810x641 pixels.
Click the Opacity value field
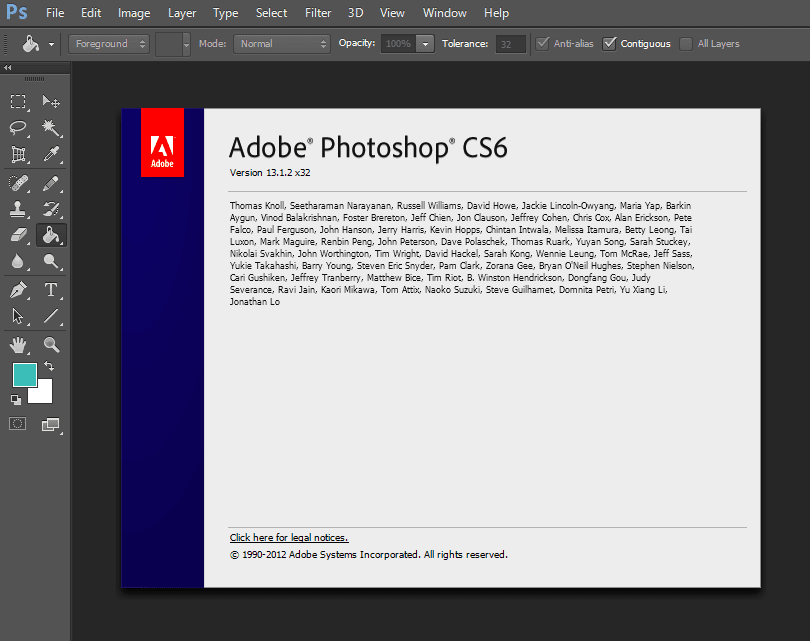click(x=398, y=44)
